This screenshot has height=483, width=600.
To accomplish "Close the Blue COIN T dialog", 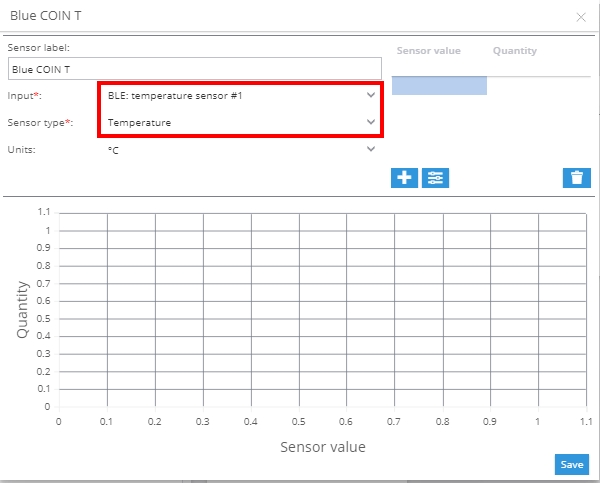I will 581,17.
